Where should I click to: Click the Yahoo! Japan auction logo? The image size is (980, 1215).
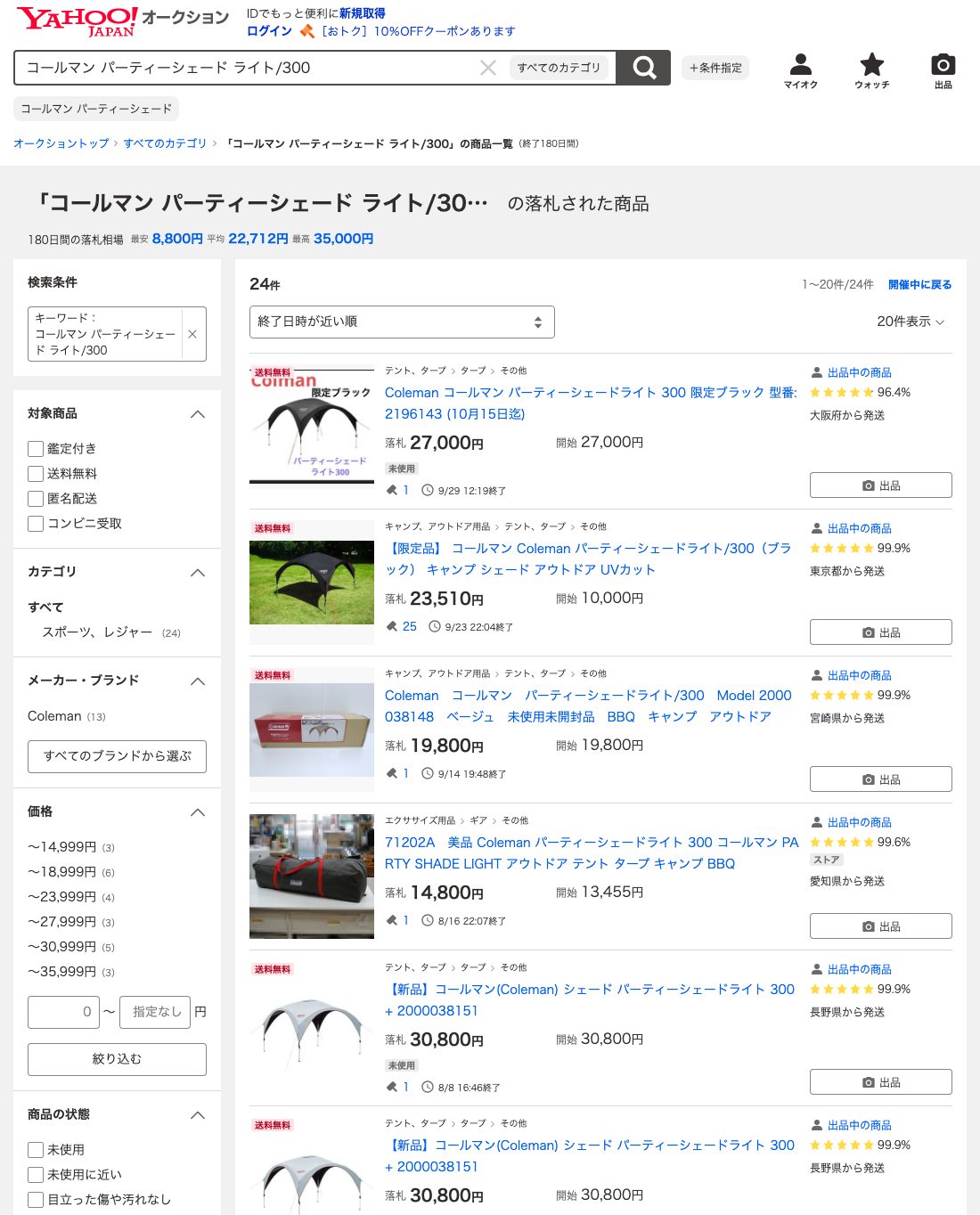[123, 21]
